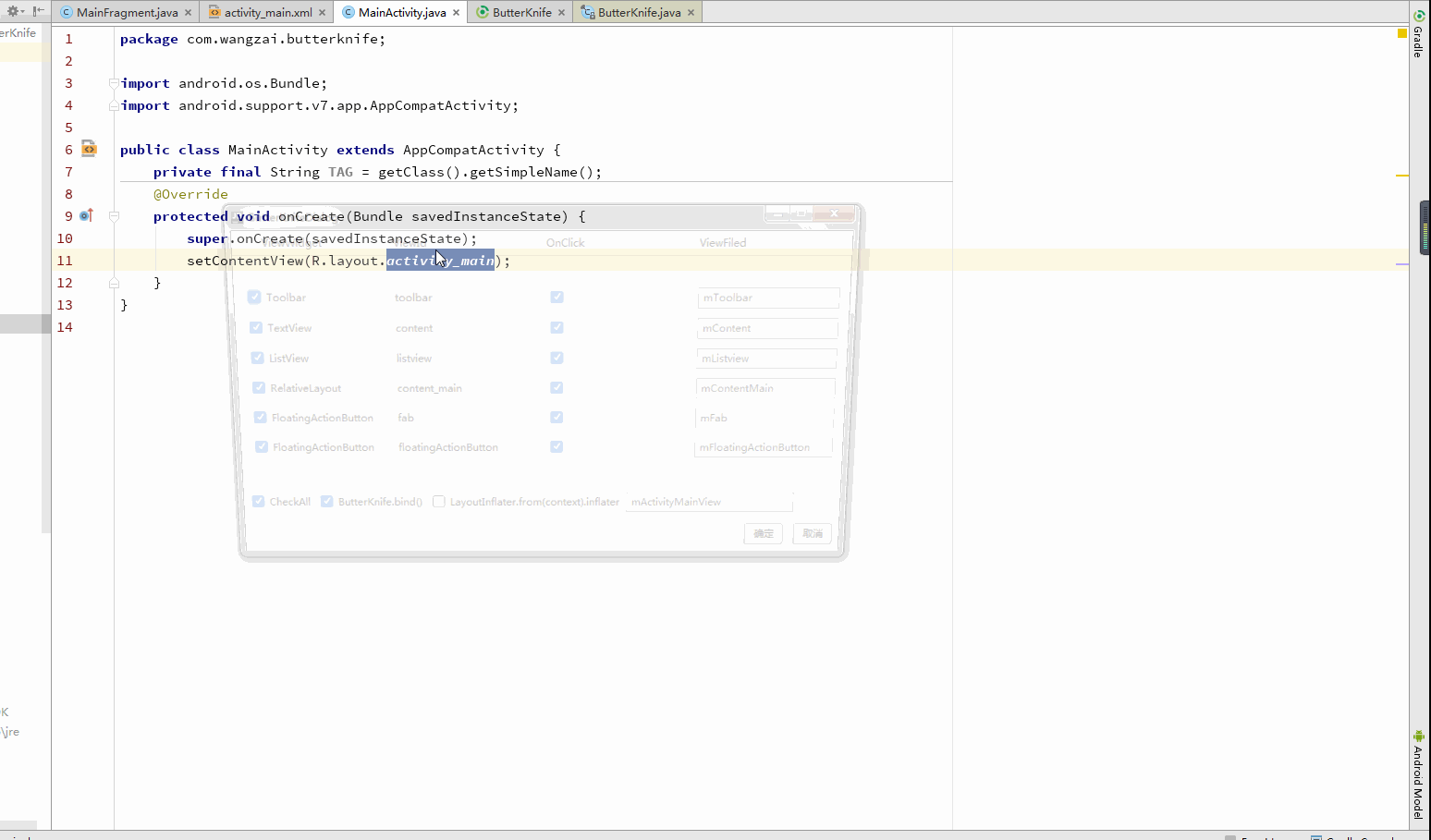
Task: Click line number 14 in the gutter
Action: 65,327
